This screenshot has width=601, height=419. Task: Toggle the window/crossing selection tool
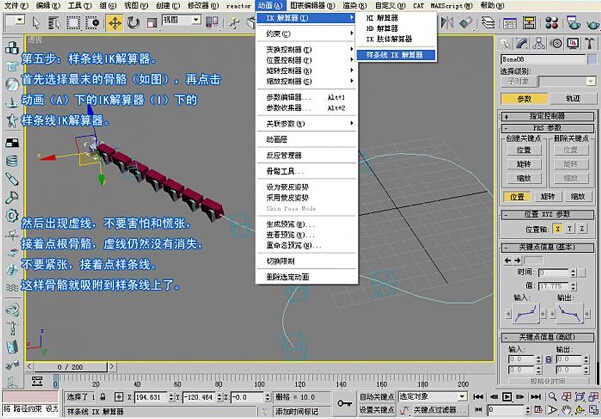(x=92, y=23)
